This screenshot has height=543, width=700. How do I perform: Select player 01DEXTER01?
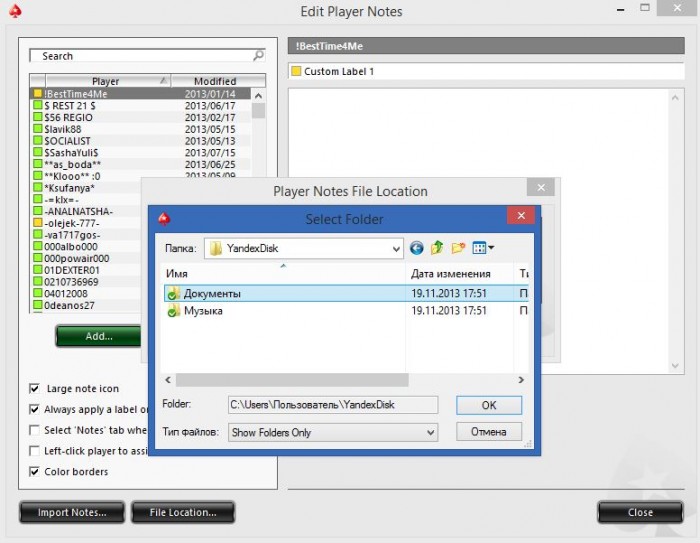coord(87,270)
